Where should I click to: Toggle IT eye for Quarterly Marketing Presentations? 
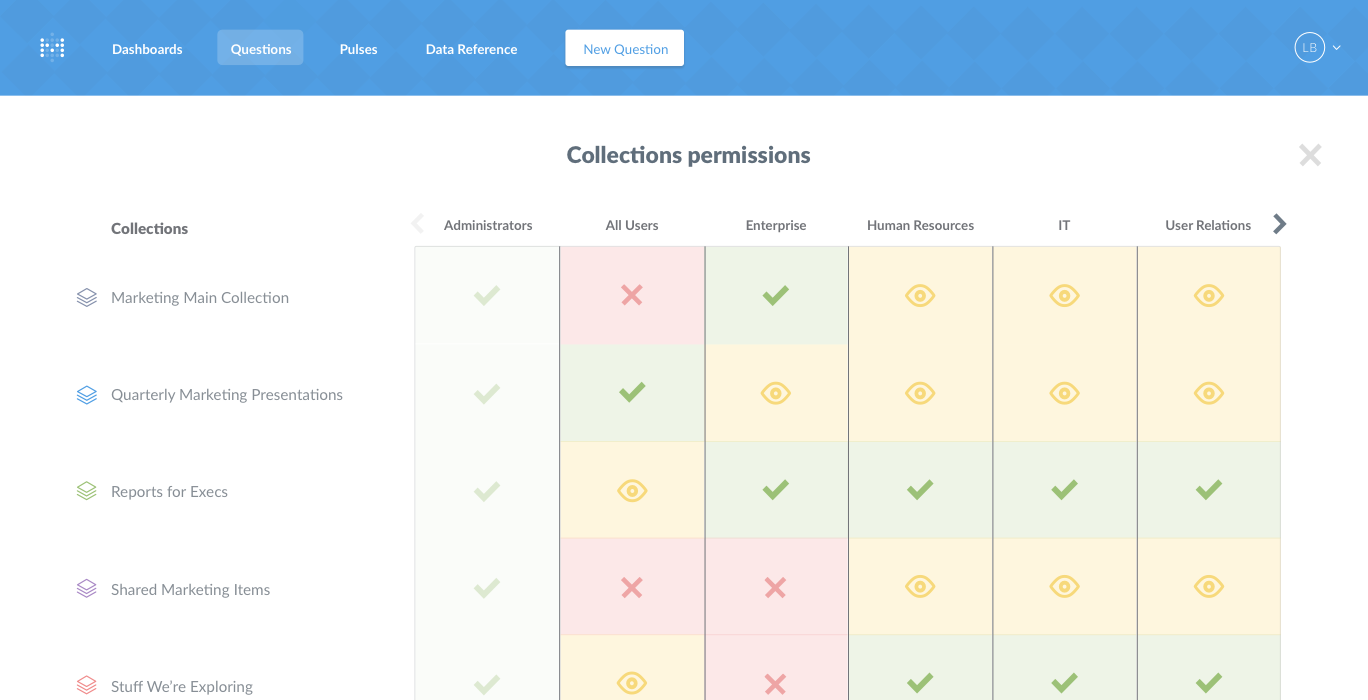pos(1064,393)
